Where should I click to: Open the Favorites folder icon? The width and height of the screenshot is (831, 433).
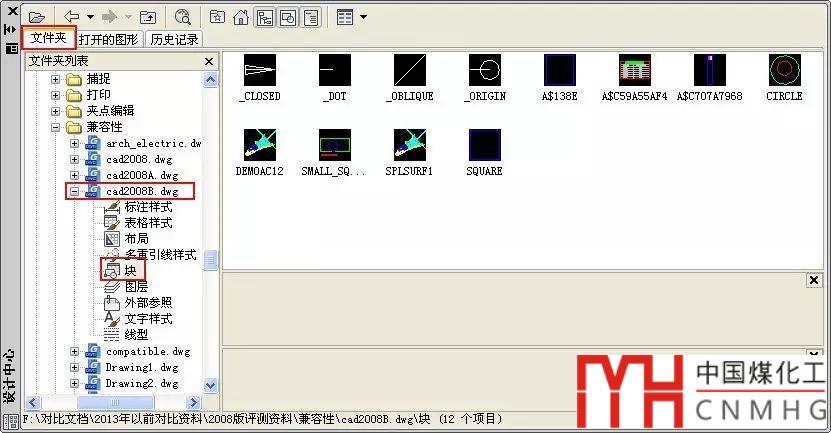point(217,17)
